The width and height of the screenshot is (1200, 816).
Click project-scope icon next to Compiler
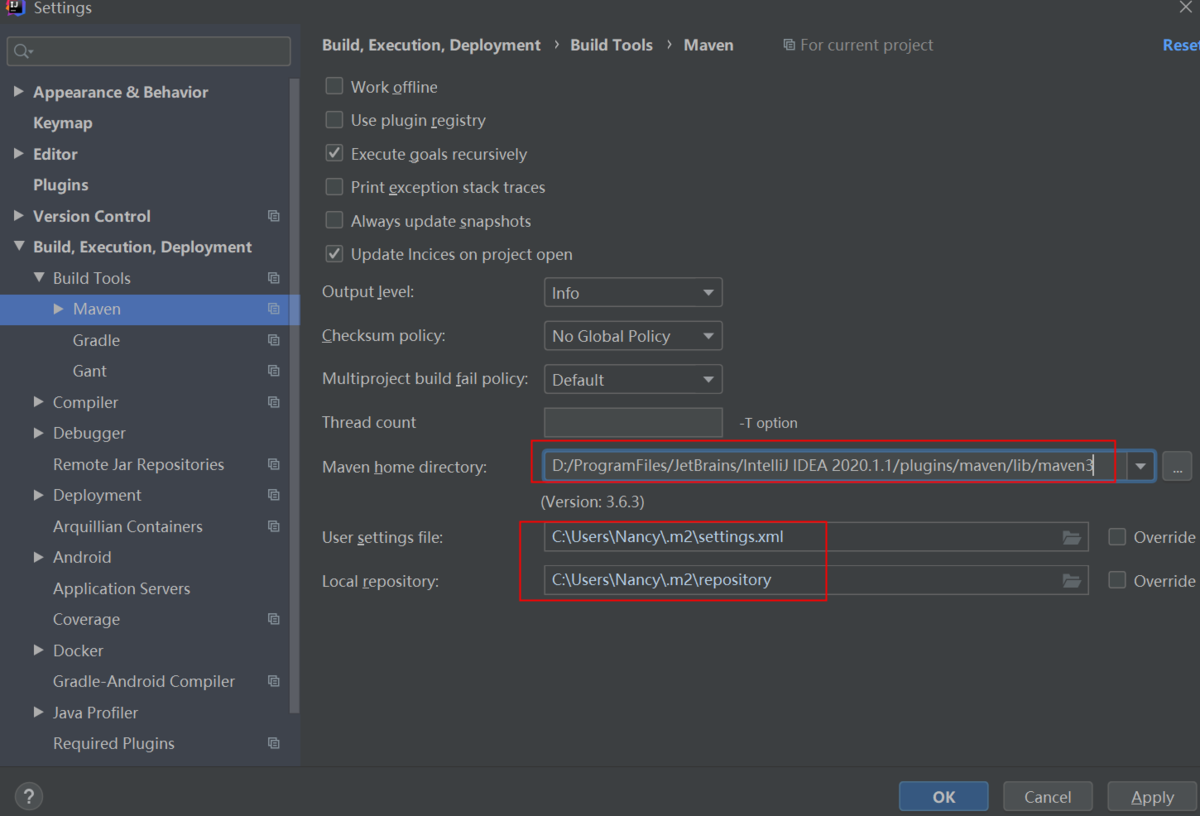click(274, 402)
